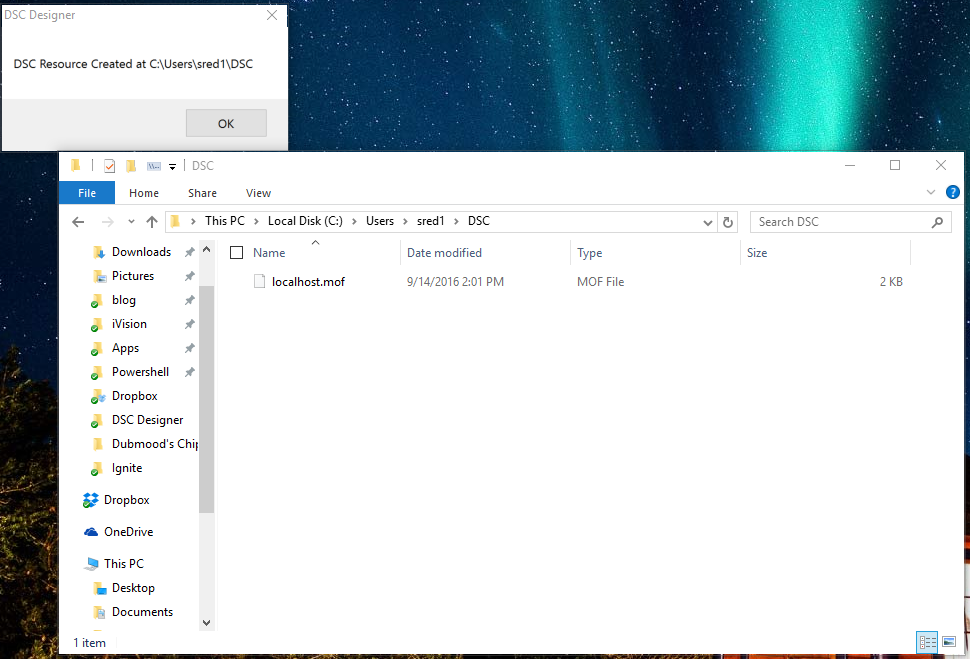Unpin Downloads using its pin icon

pyautogui.click(x=190, y=252)
